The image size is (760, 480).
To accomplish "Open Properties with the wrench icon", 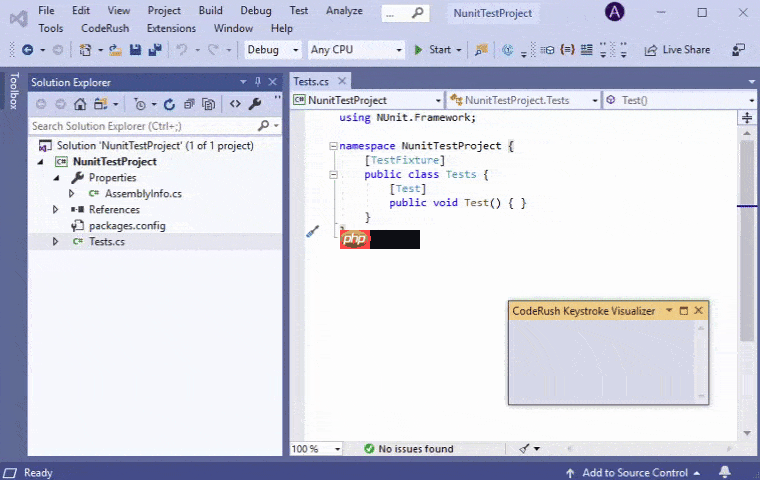I will pyautogui.click(x=255, y=104).
